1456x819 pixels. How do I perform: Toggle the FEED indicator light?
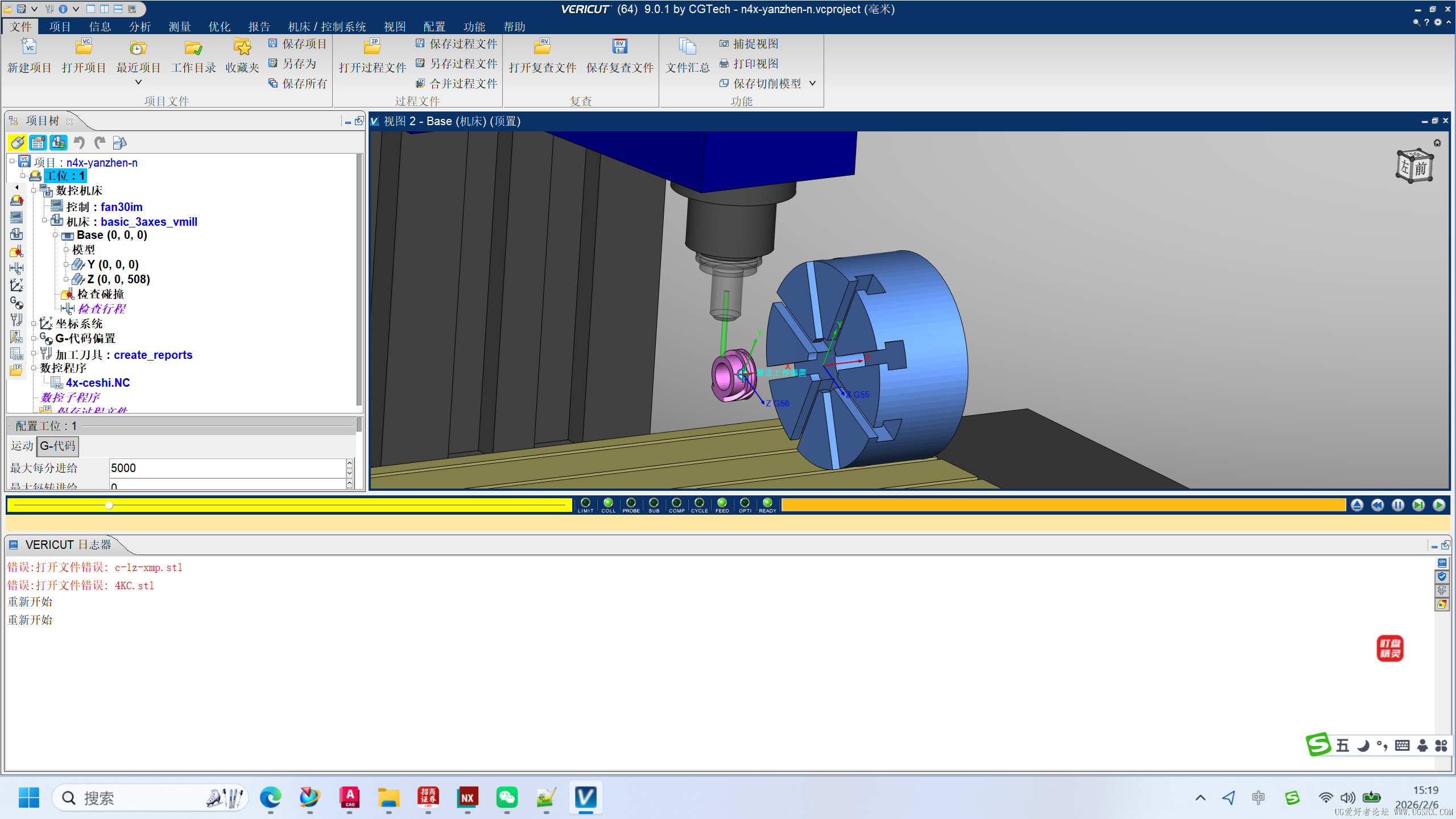pyautogui.click(x=722, y=503)
